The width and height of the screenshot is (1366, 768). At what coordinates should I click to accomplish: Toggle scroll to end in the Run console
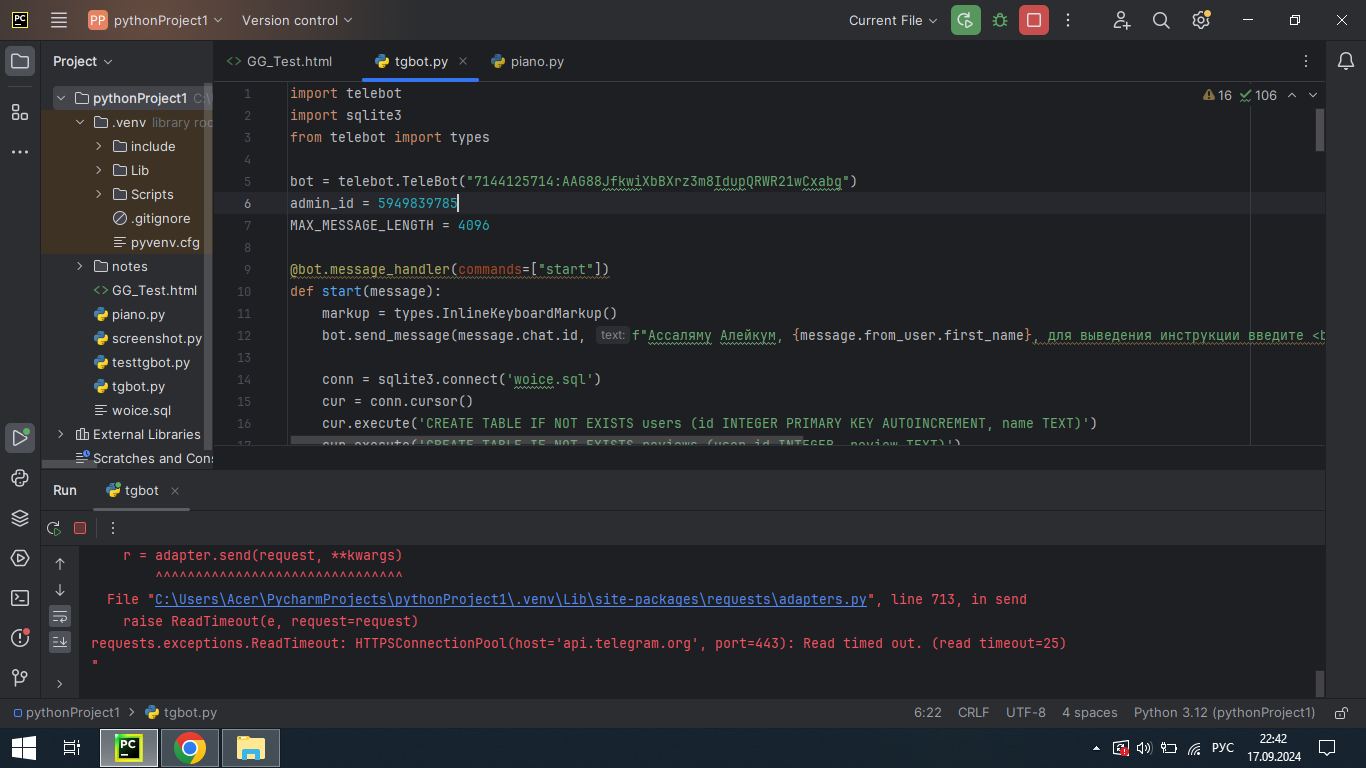click(60, 641)
